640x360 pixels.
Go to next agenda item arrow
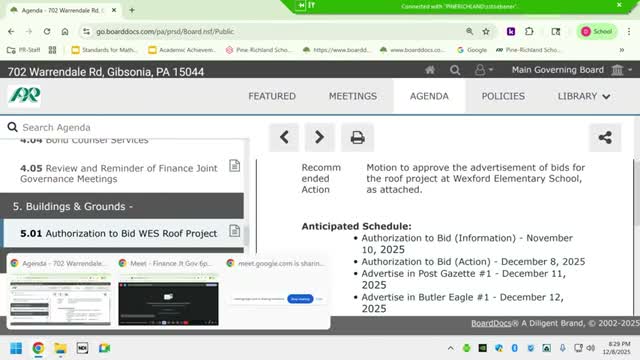pyautogui.click(x=320, y=137)
